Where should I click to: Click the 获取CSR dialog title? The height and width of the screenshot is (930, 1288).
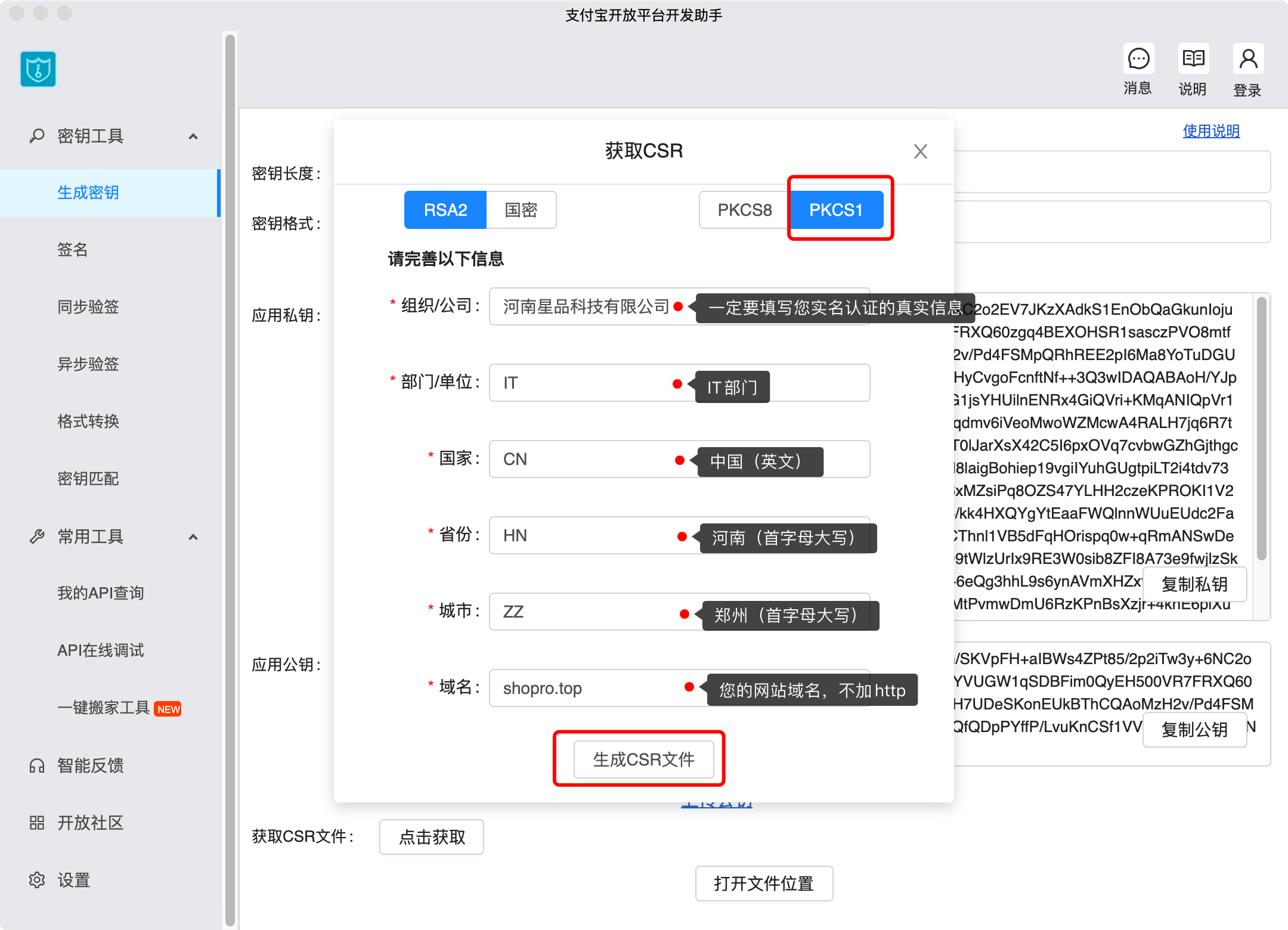click(x=644, y=151)
